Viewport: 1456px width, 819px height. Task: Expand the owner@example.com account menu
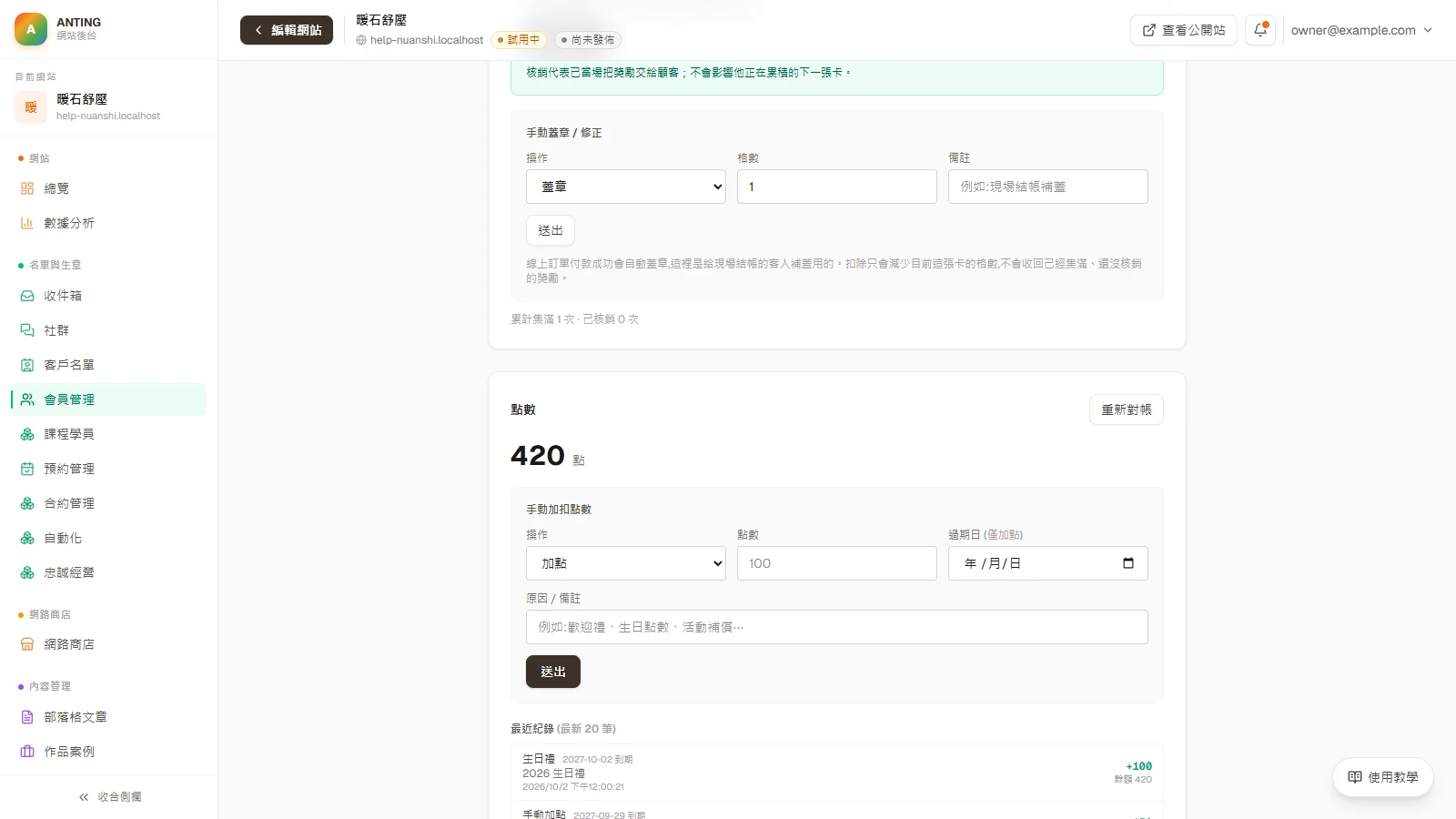1361,30
